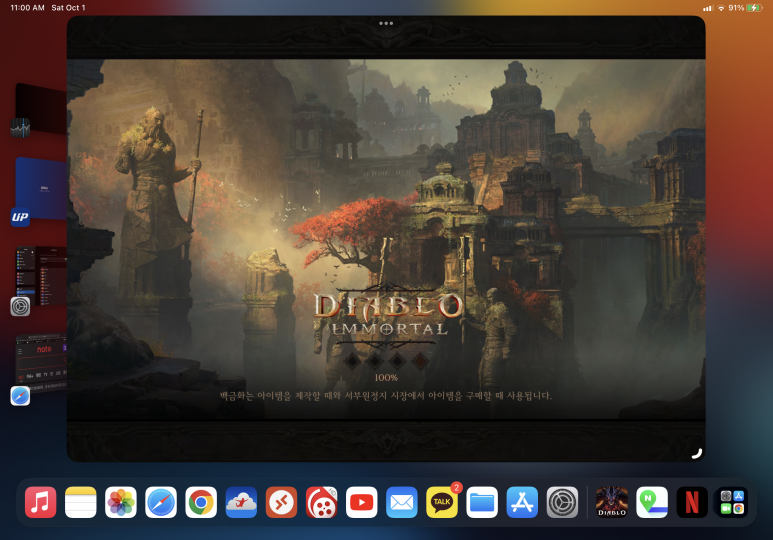Tap the Sat Oct 1 date
Image resolution: width=773 pixels, height=540 pixels.
[x=69, y=8]
